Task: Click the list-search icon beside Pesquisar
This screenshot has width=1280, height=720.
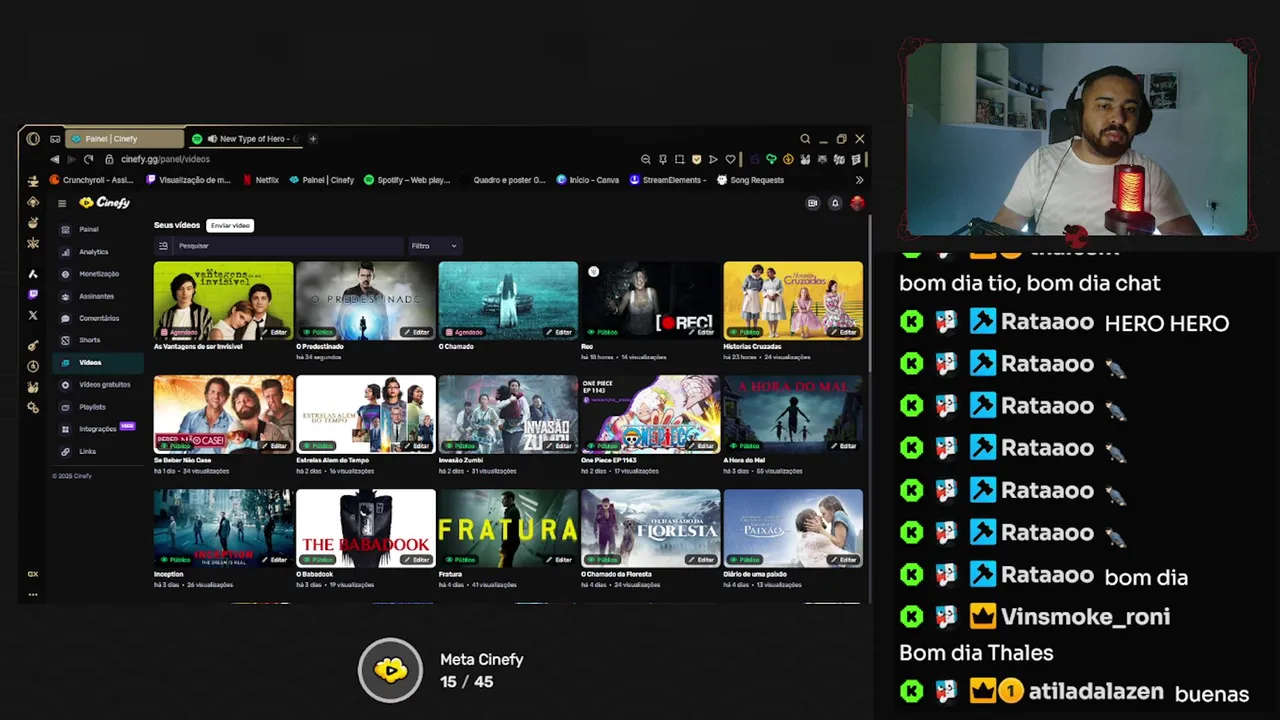Action: (x=163, y=246)
